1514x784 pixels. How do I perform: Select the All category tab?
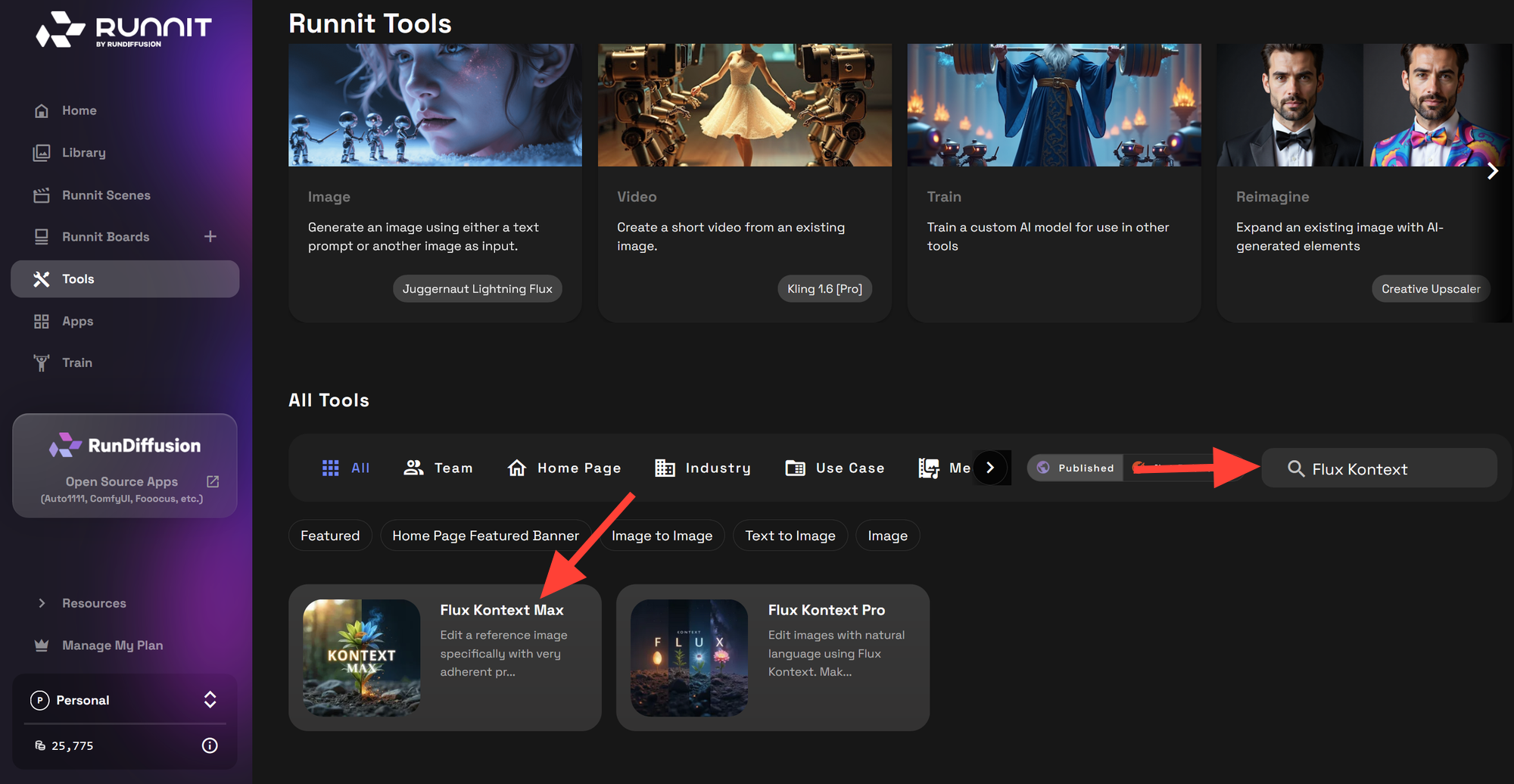pyautogui.click(x=346, y=468)
